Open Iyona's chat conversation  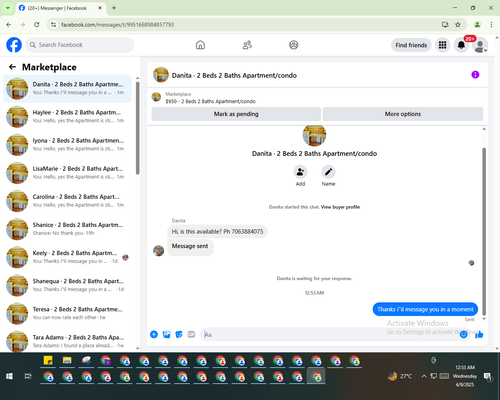(x=67, y=144)
